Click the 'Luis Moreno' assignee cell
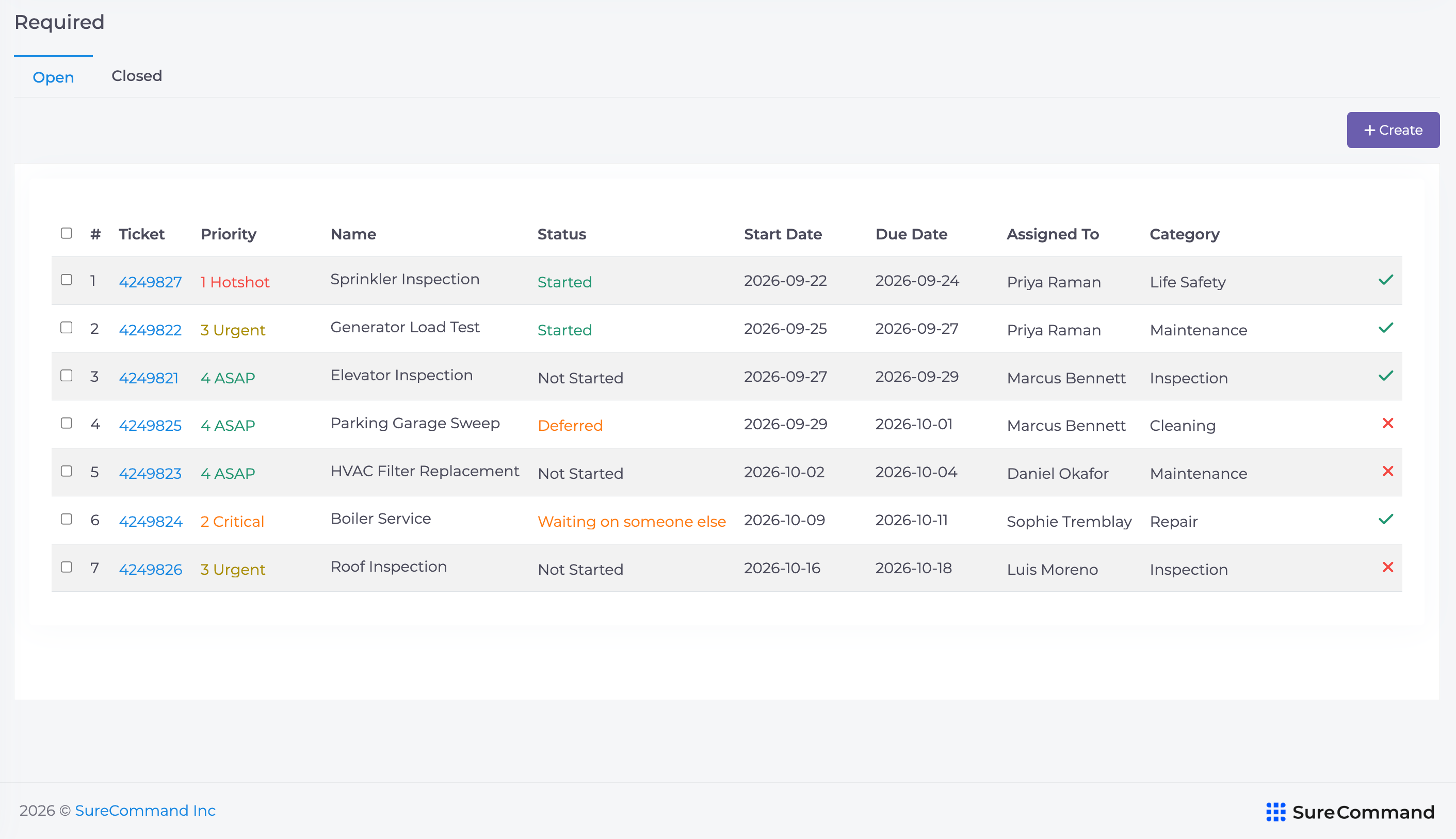This screenshot has width=1456, height=839. 1051,569
